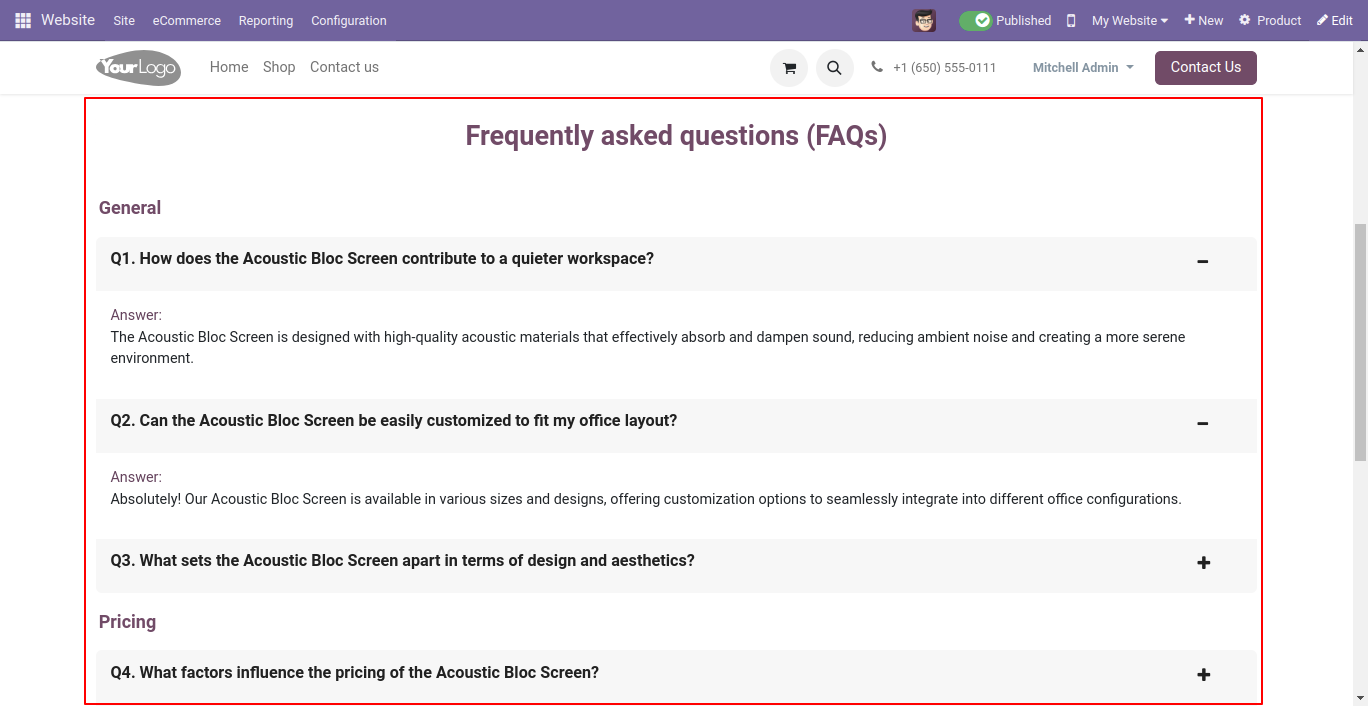Click the Q2 office layout customization question

pos(394,421)
